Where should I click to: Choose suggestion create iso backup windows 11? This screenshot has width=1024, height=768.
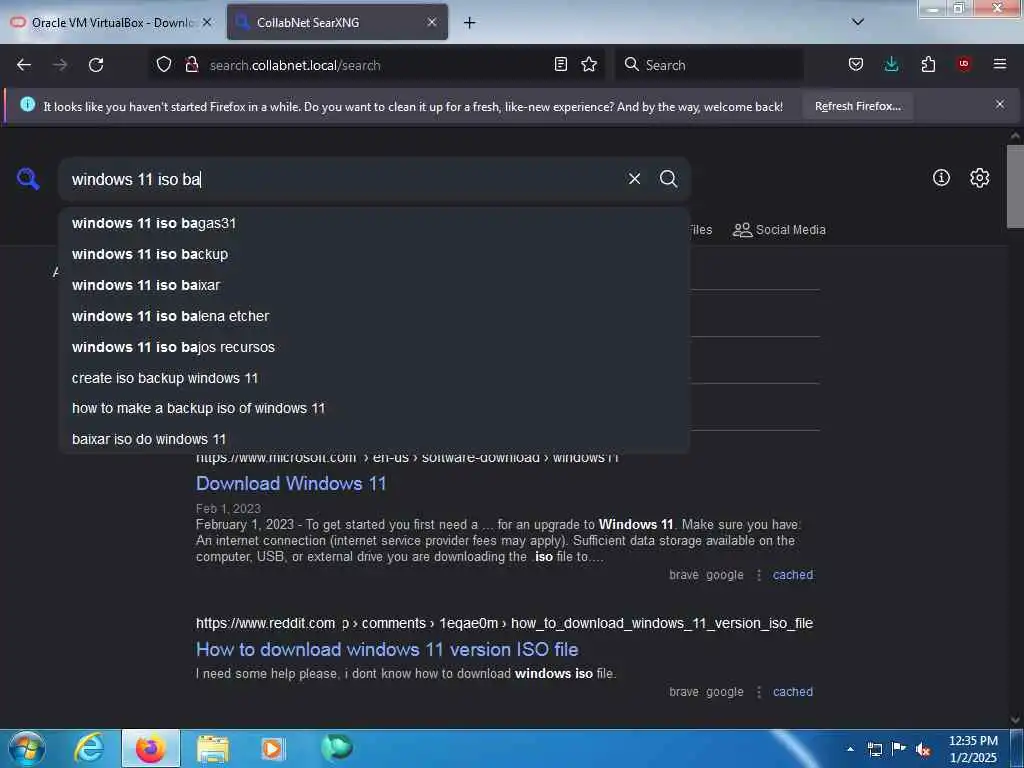tap(374, 377)
